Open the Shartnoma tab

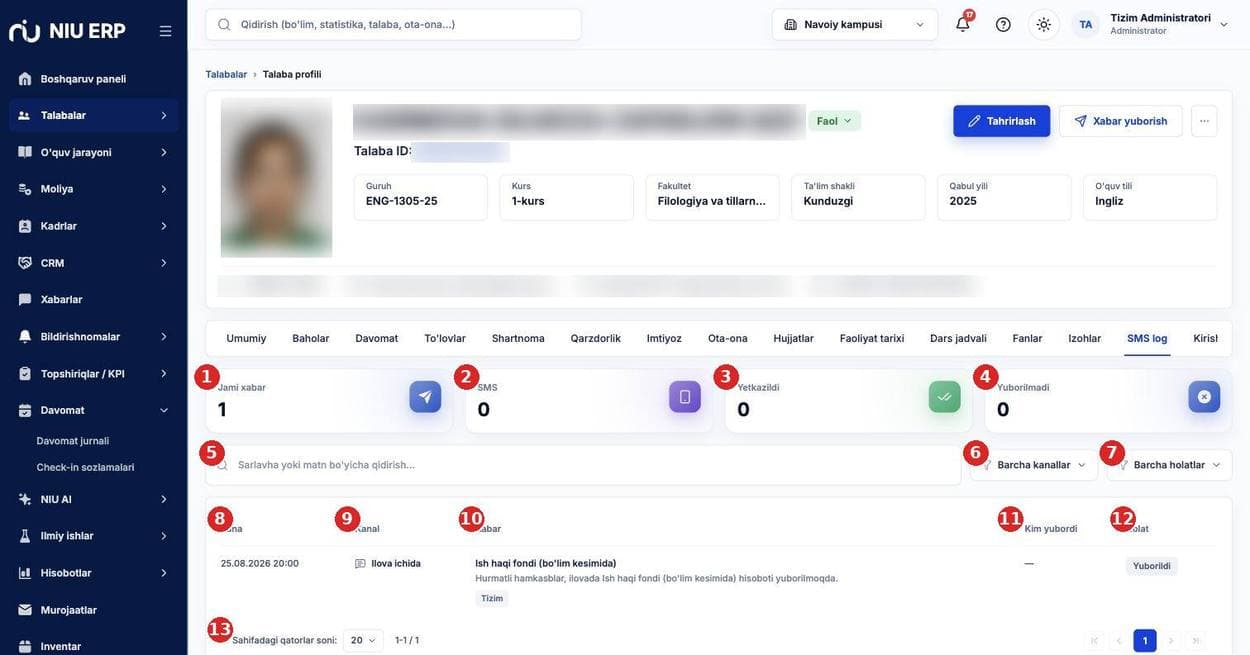(x=518, y=338)
